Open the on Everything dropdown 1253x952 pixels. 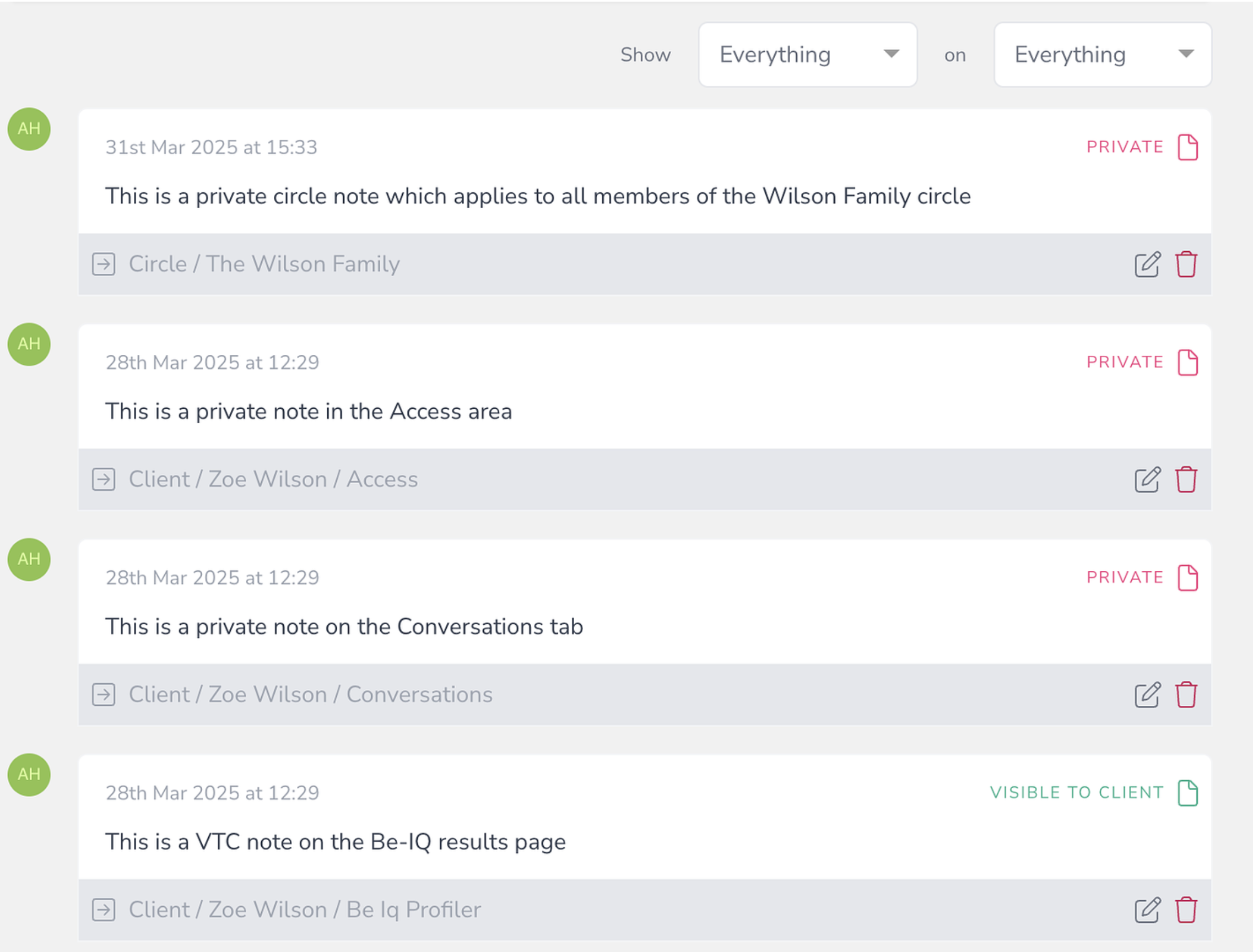coord(1102,55)
